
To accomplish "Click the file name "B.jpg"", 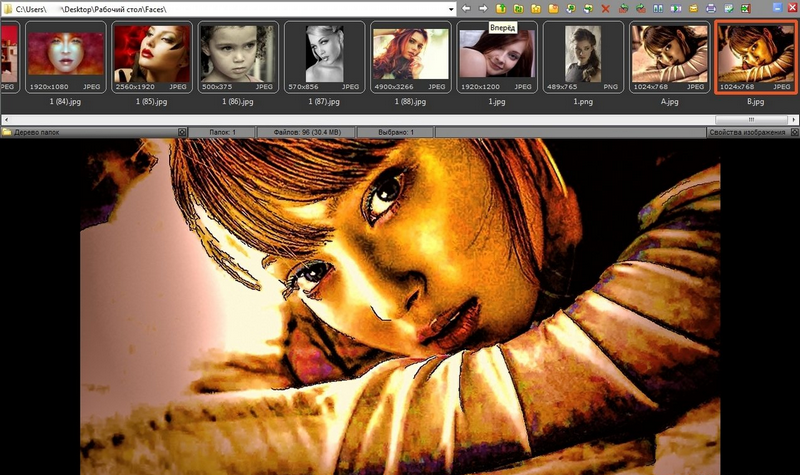I will [x=756, y=102].
